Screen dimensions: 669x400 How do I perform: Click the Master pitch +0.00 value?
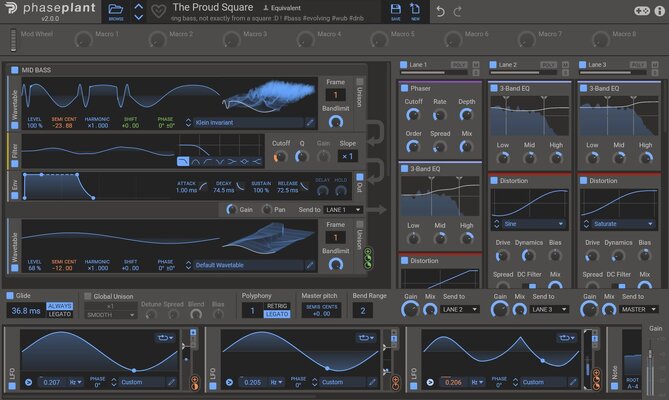point(321,313)
